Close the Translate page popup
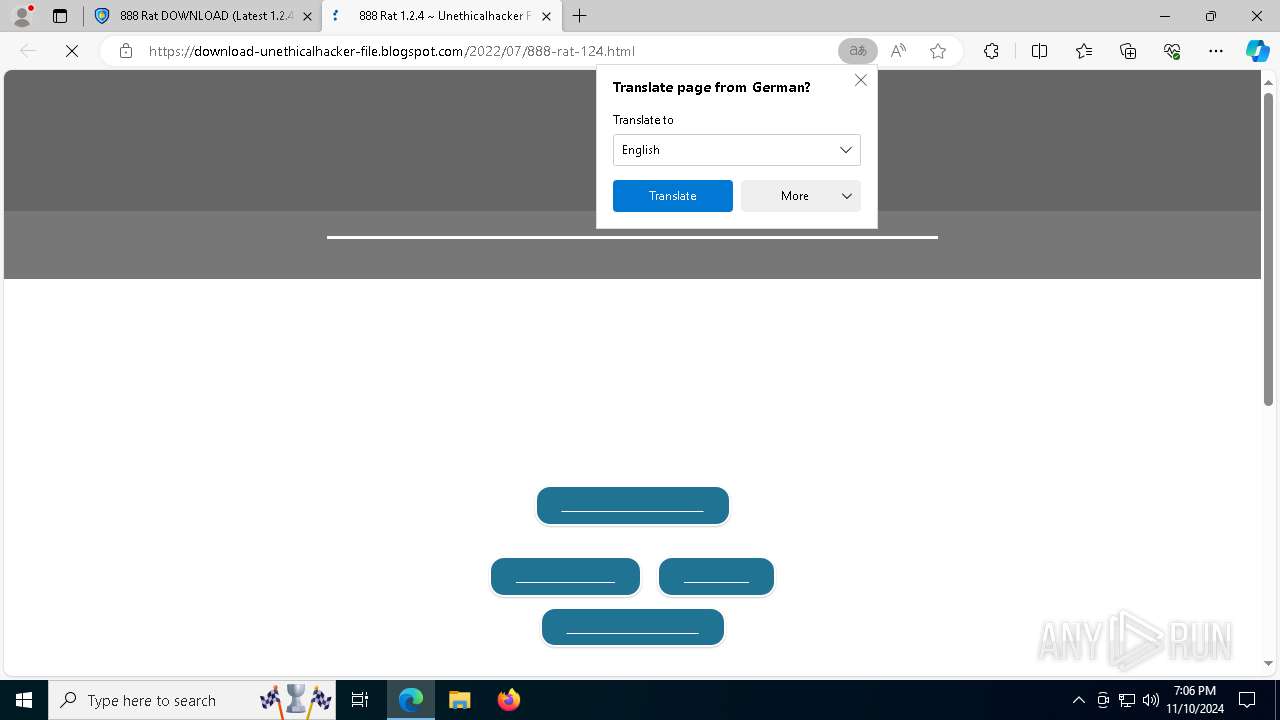The height and width of the screenshot is (720, 1280). click(x=861, y=80)
